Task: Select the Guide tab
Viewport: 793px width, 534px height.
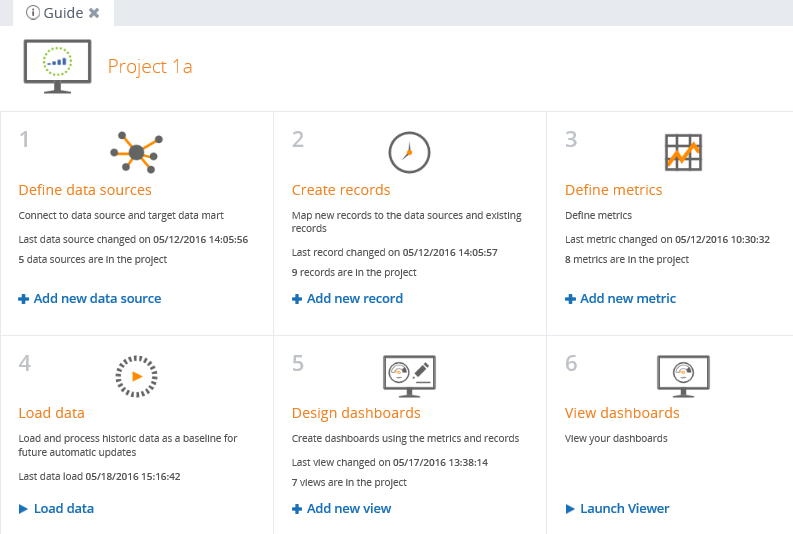Action: point(63,13)
